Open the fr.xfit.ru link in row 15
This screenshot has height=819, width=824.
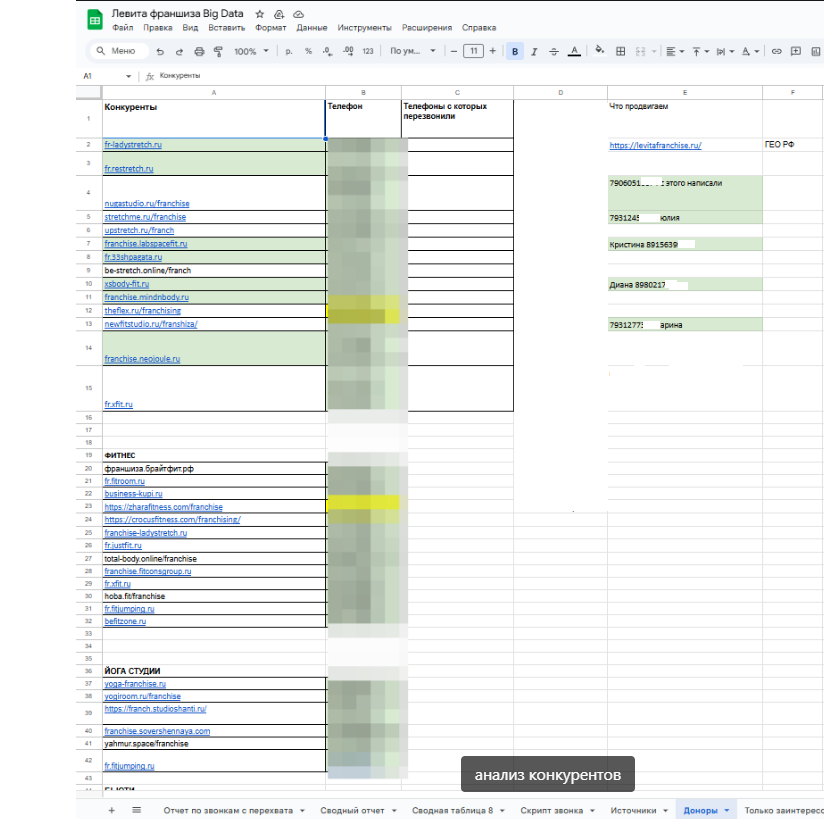118,405
